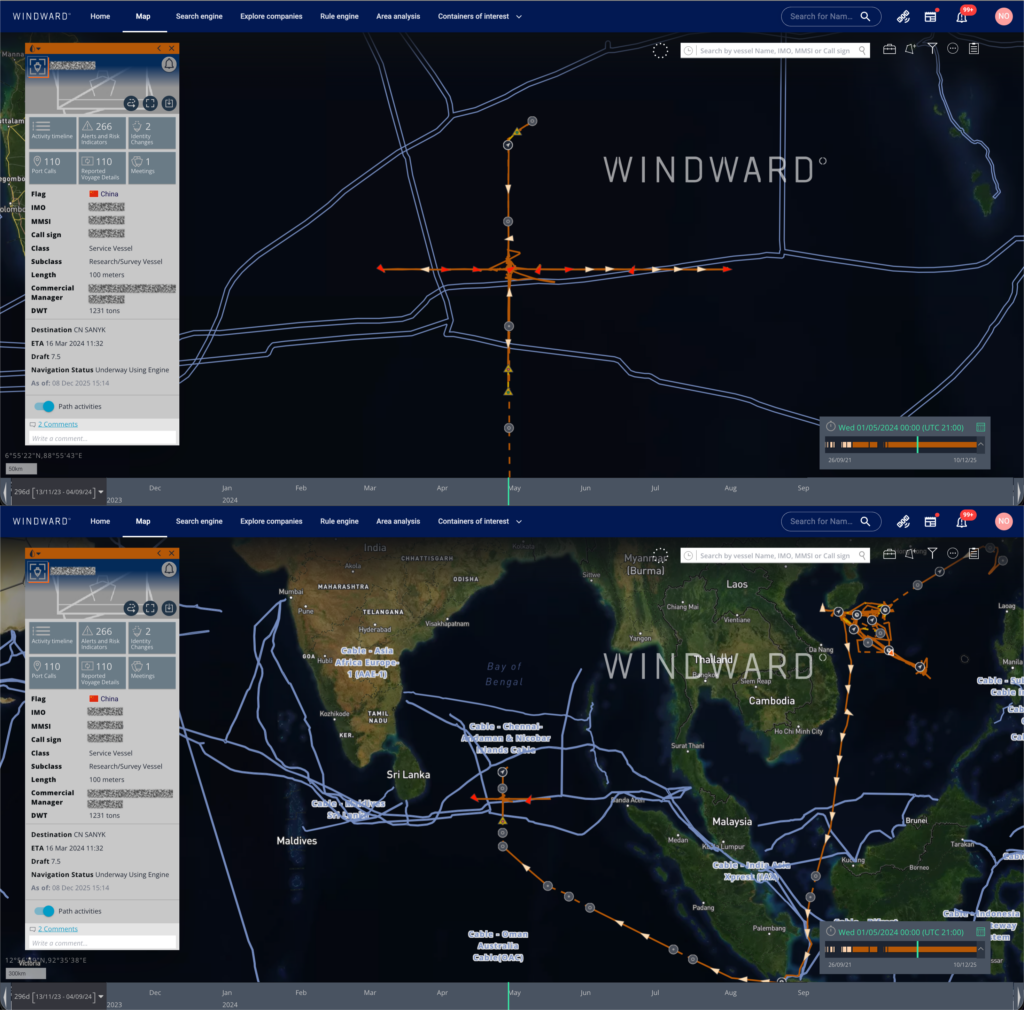
Task: Focus vessel Name, IMO, MMSI search on bottom map
Action: (x=775, y=556)
